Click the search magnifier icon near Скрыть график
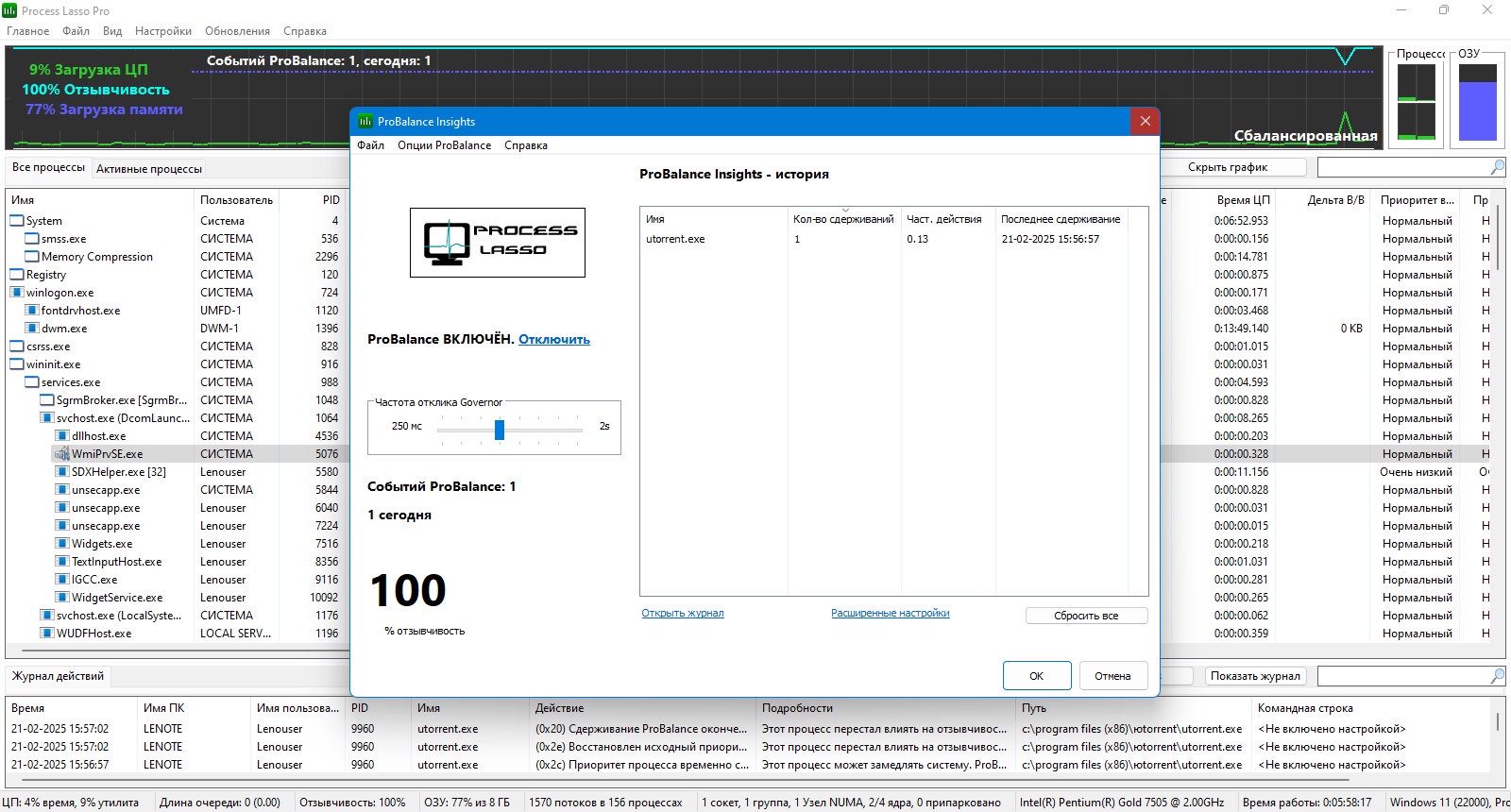The image size is (1511, 812). coord(1497,167)
